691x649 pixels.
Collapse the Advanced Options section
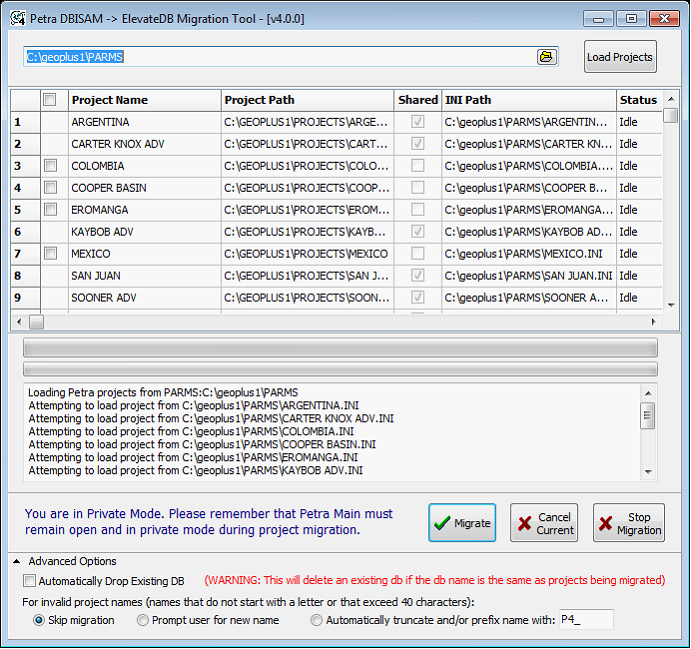click(17, 561)
